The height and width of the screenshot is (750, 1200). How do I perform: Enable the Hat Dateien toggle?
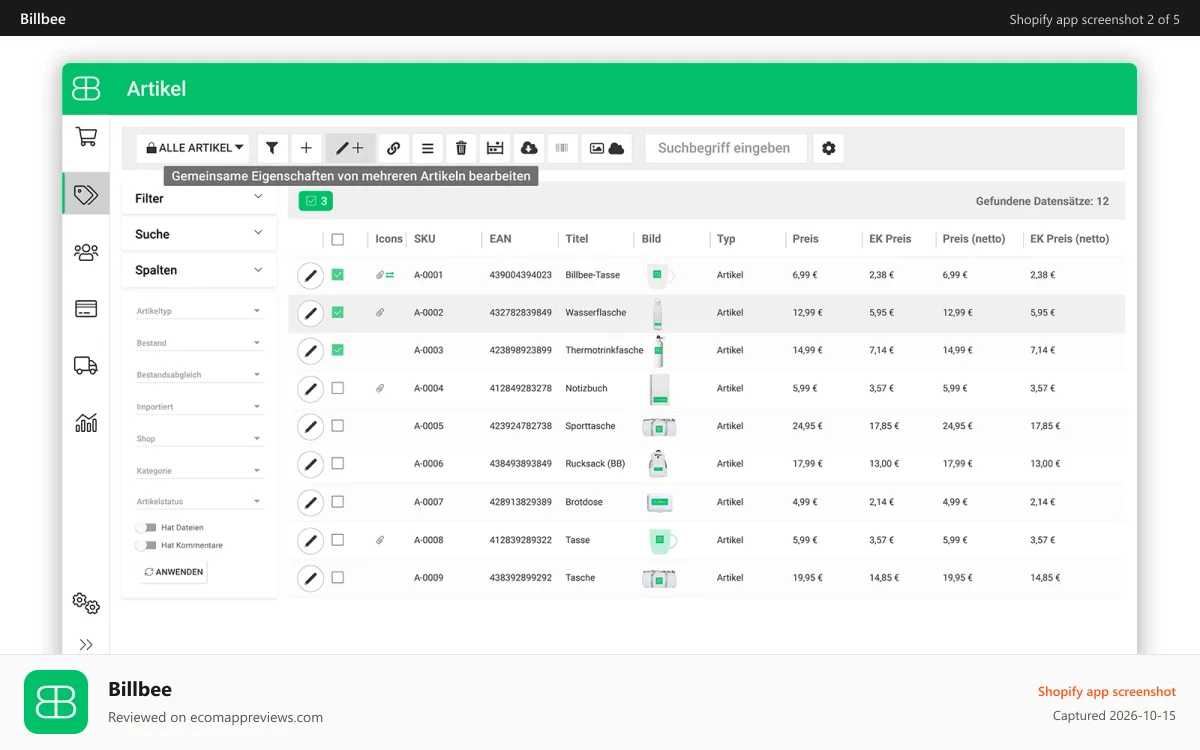pyautogui.click(x=146, y=527)
